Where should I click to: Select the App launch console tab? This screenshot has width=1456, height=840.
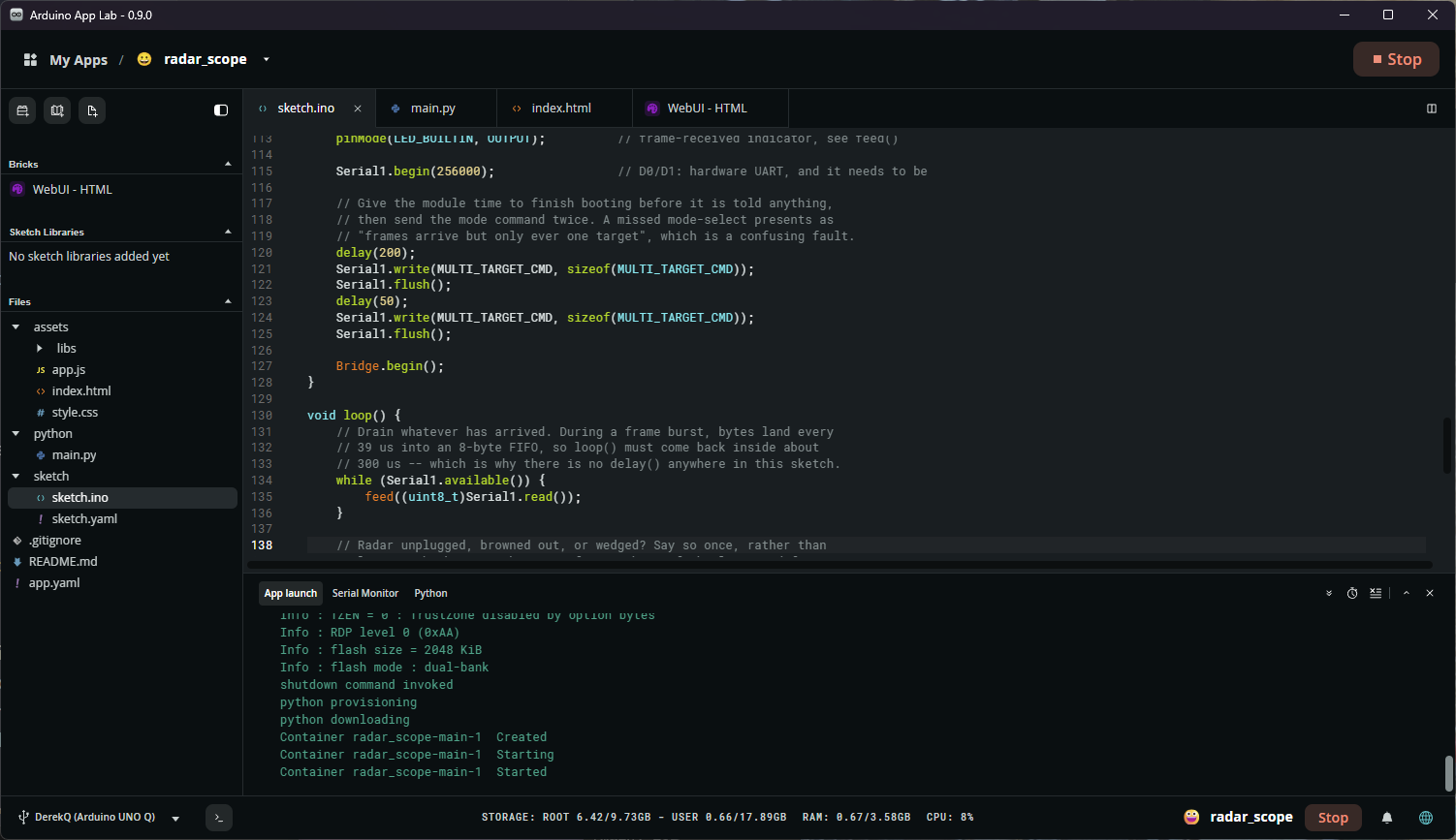[x=291, y=593]
